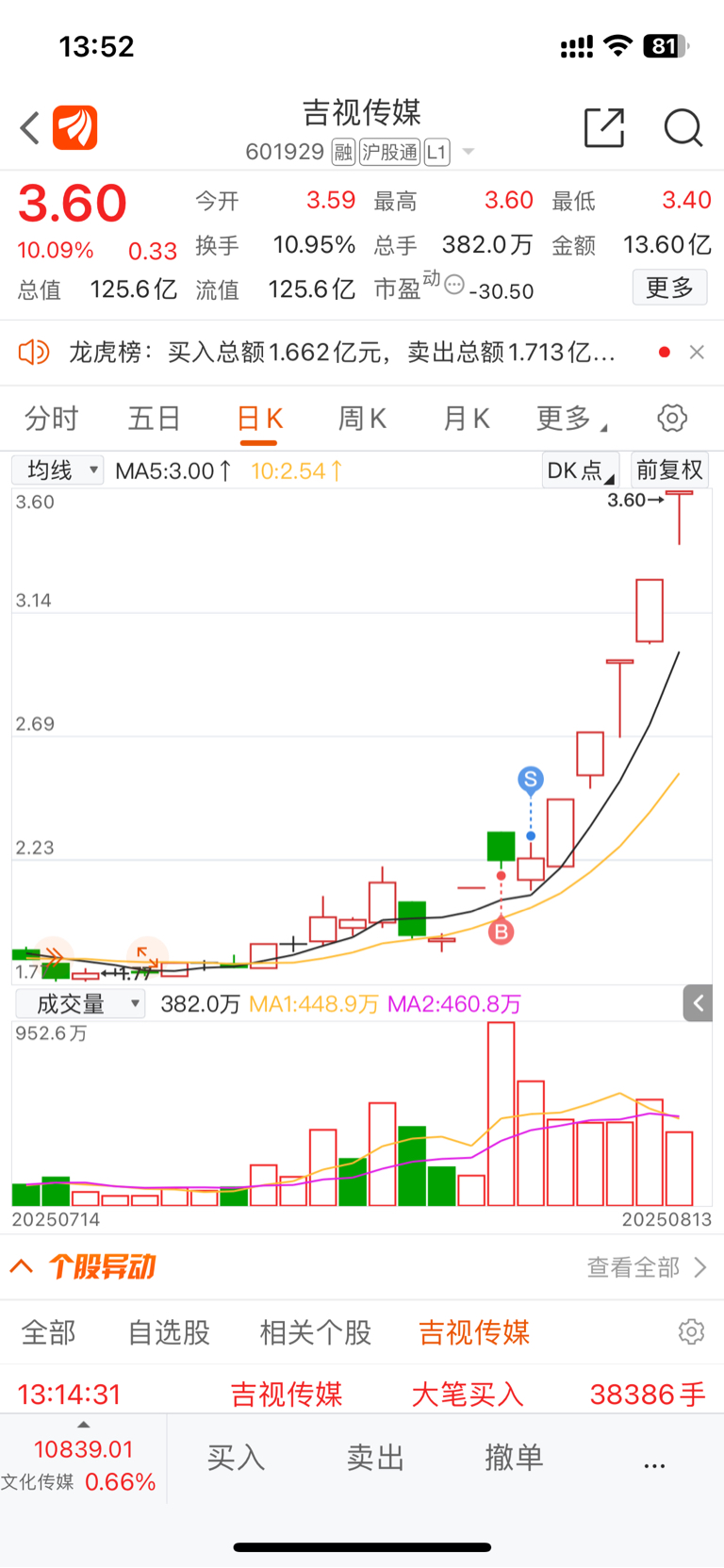
Task: Open the 成交量 indicator dropdown
Action: coord(81,1004)
